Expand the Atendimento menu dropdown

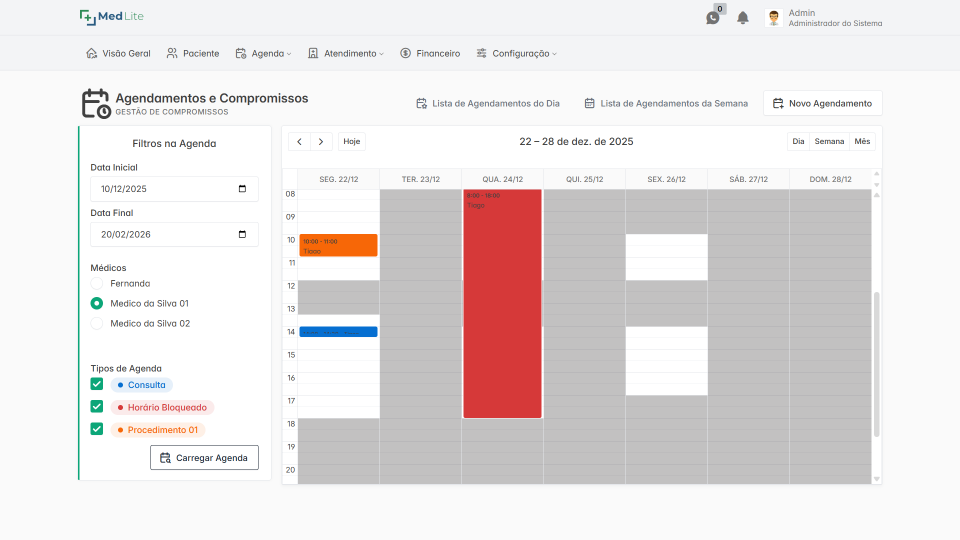tap(346, 53)
